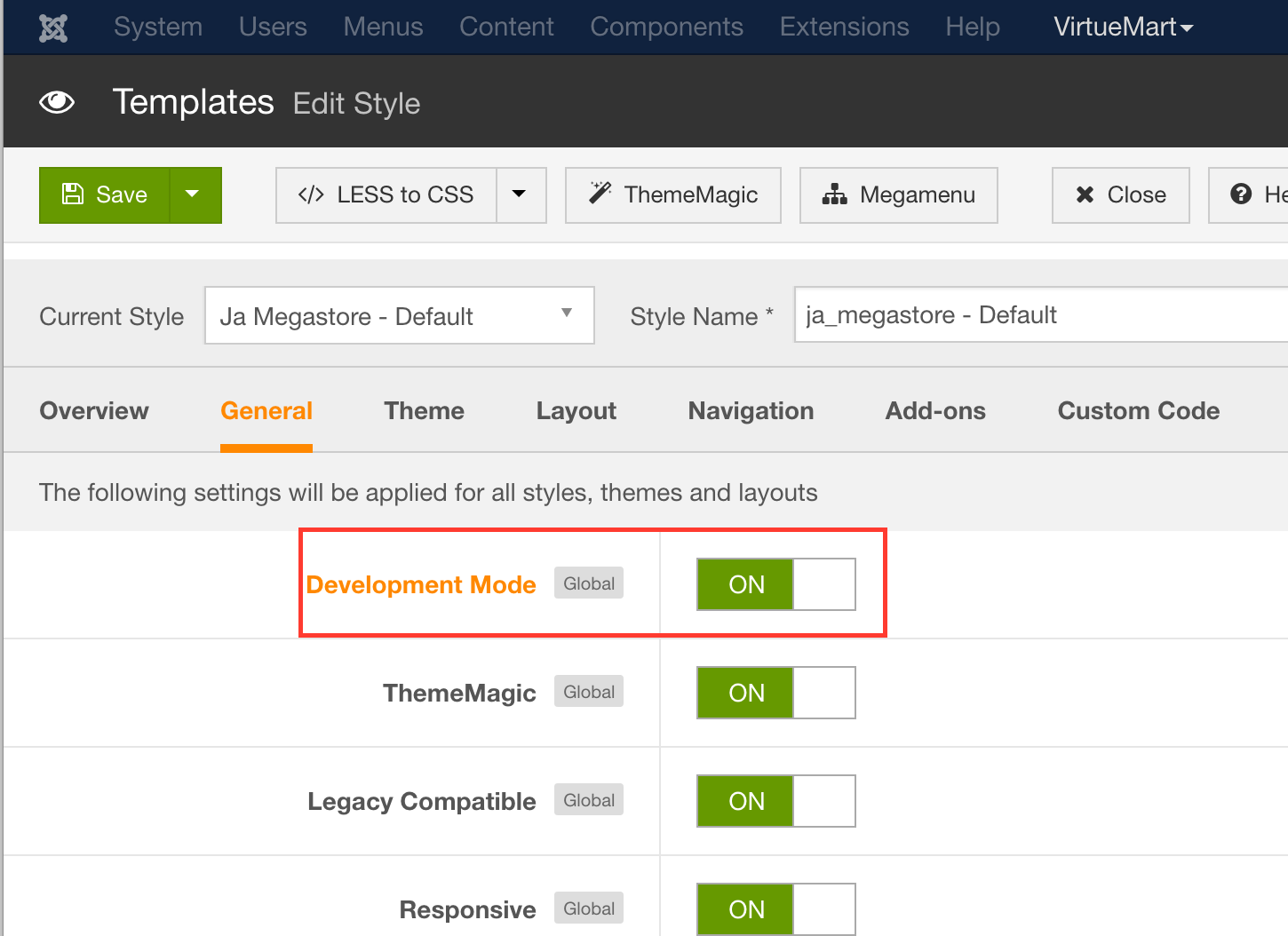Edit the Style Name field
The image size is (1288, 936).
1041,314
